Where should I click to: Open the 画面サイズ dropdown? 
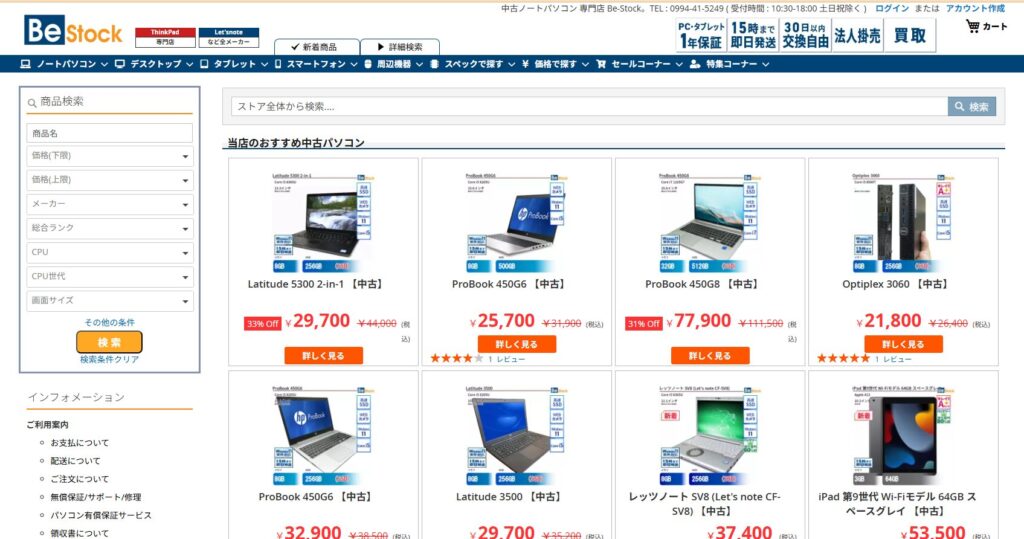[110, 301]
